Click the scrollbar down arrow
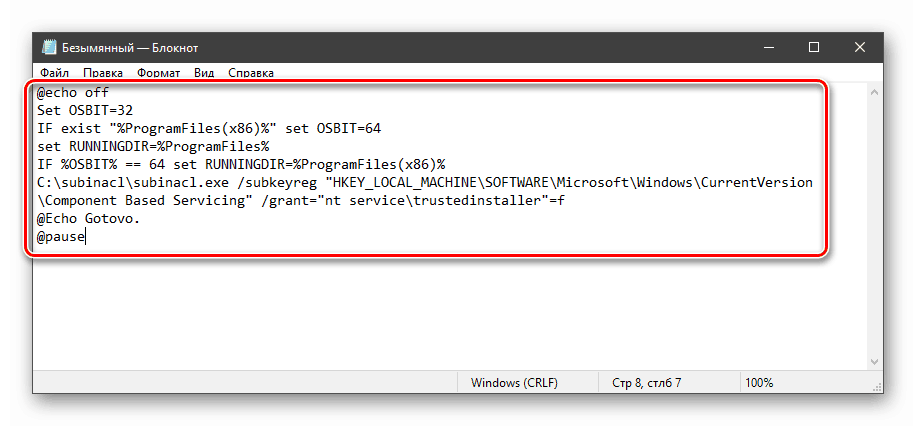 point(873,362)
